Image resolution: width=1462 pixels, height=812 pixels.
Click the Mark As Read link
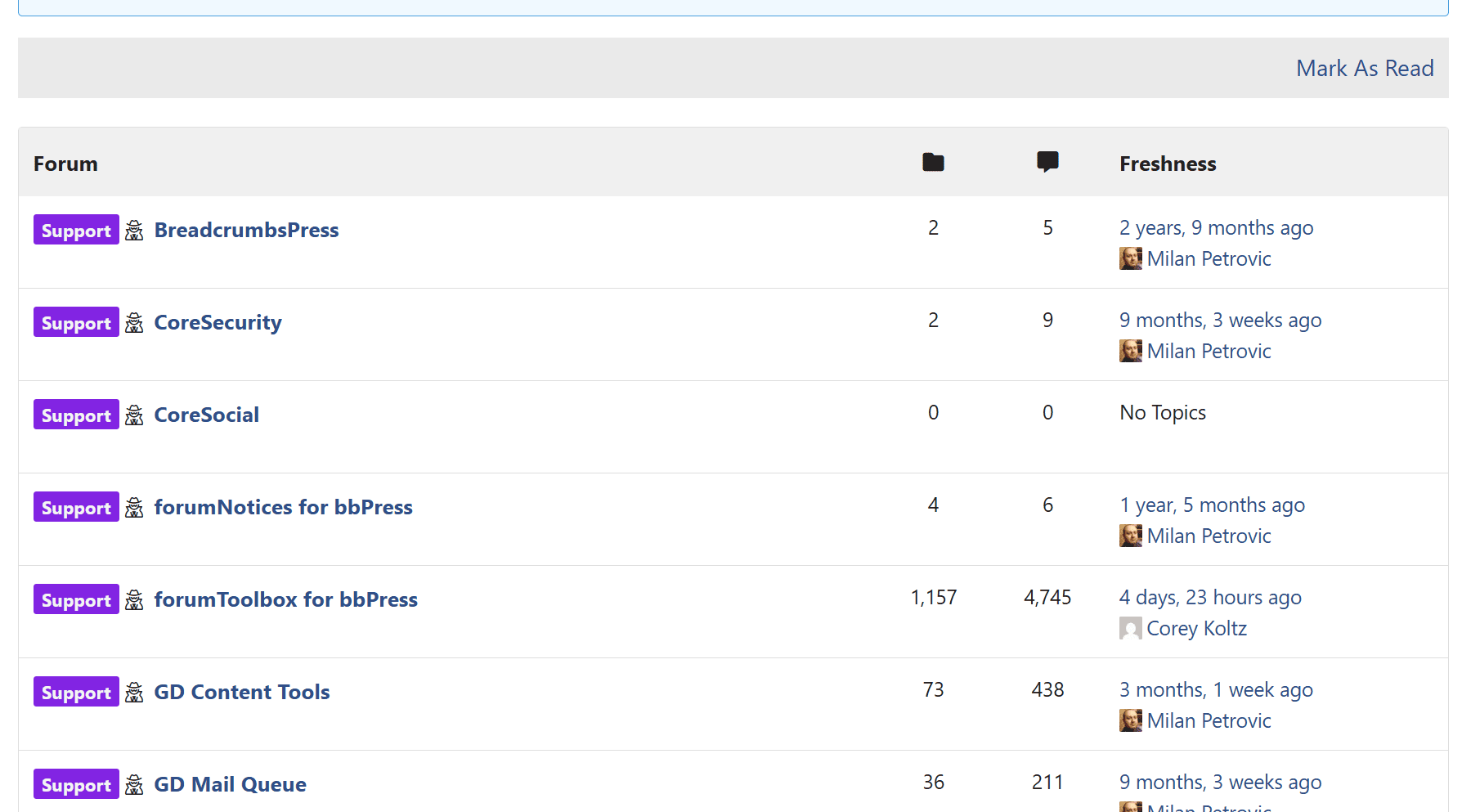(x=1365, y=68)
